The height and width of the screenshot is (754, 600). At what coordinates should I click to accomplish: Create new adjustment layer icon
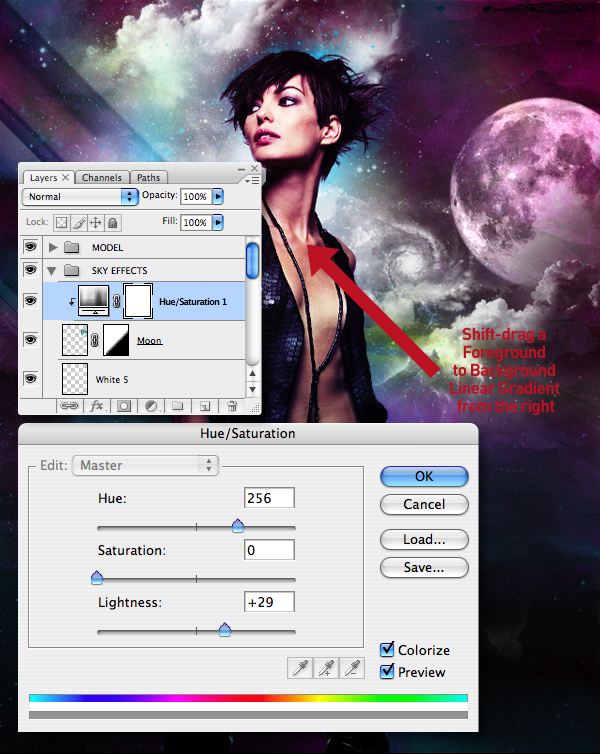click(x=151, y=406)
